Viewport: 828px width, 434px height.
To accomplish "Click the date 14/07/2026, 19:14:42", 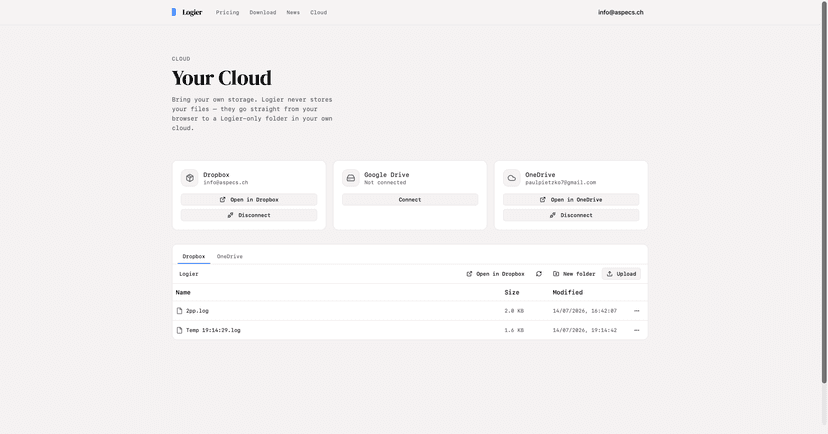I will point(585,330).
